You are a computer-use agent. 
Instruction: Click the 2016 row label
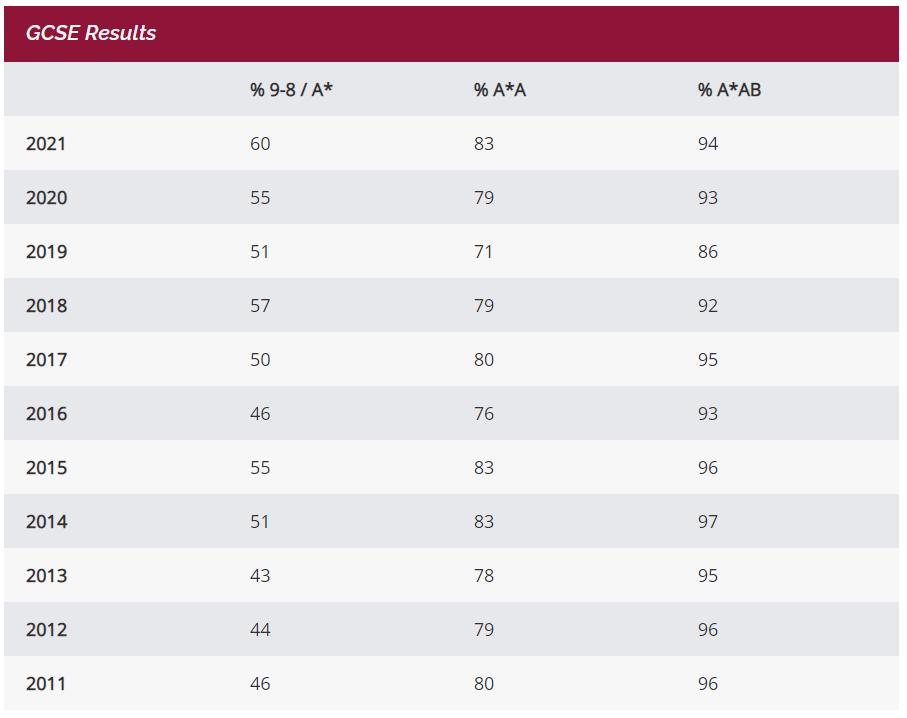[x=46, y=414]
